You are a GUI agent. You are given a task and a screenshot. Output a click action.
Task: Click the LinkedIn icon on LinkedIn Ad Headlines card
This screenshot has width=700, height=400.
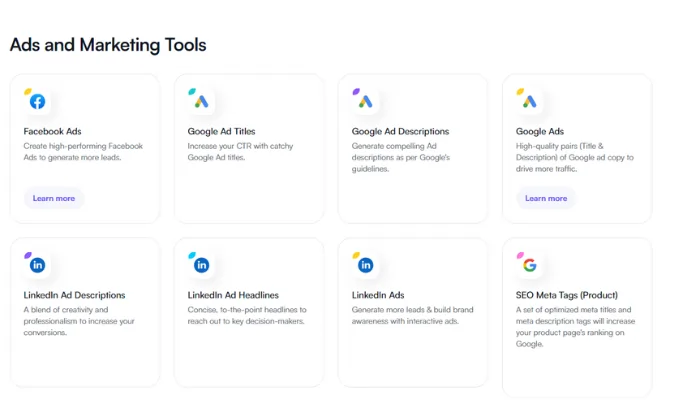201,265
